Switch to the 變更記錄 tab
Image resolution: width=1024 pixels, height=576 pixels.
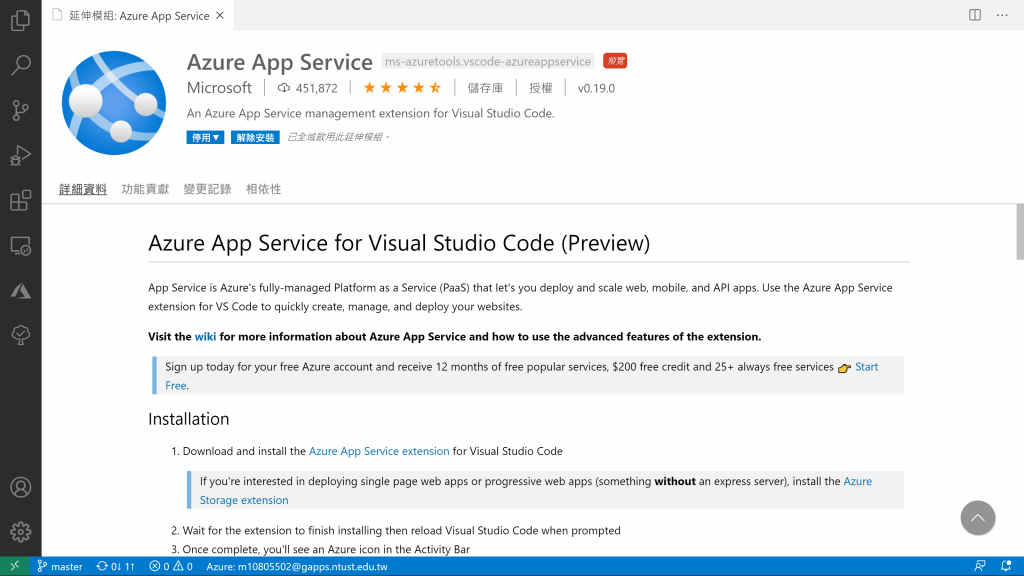click(x=207, y=189)
